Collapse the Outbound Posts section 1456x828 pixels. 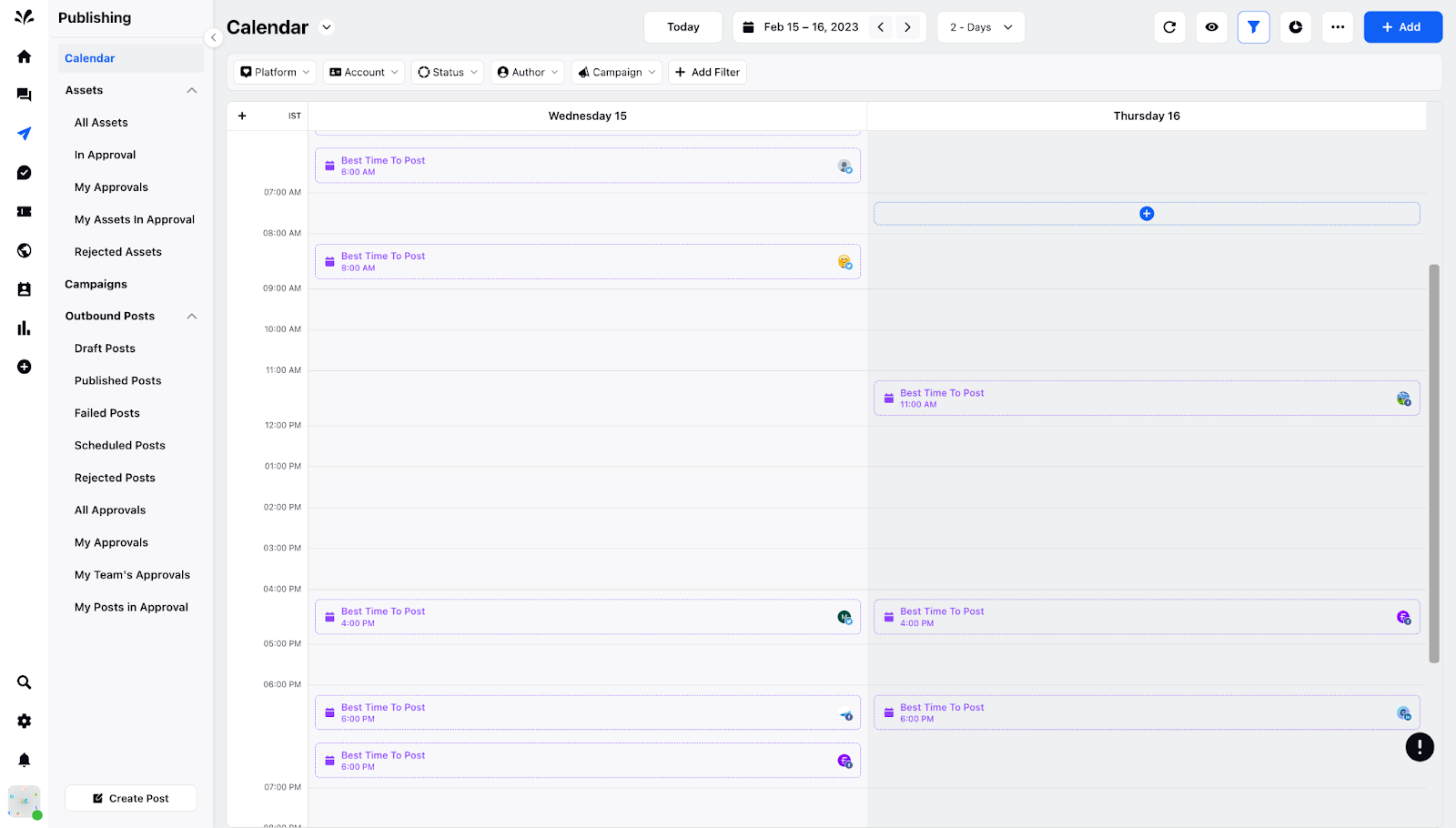tap(192, 316)
